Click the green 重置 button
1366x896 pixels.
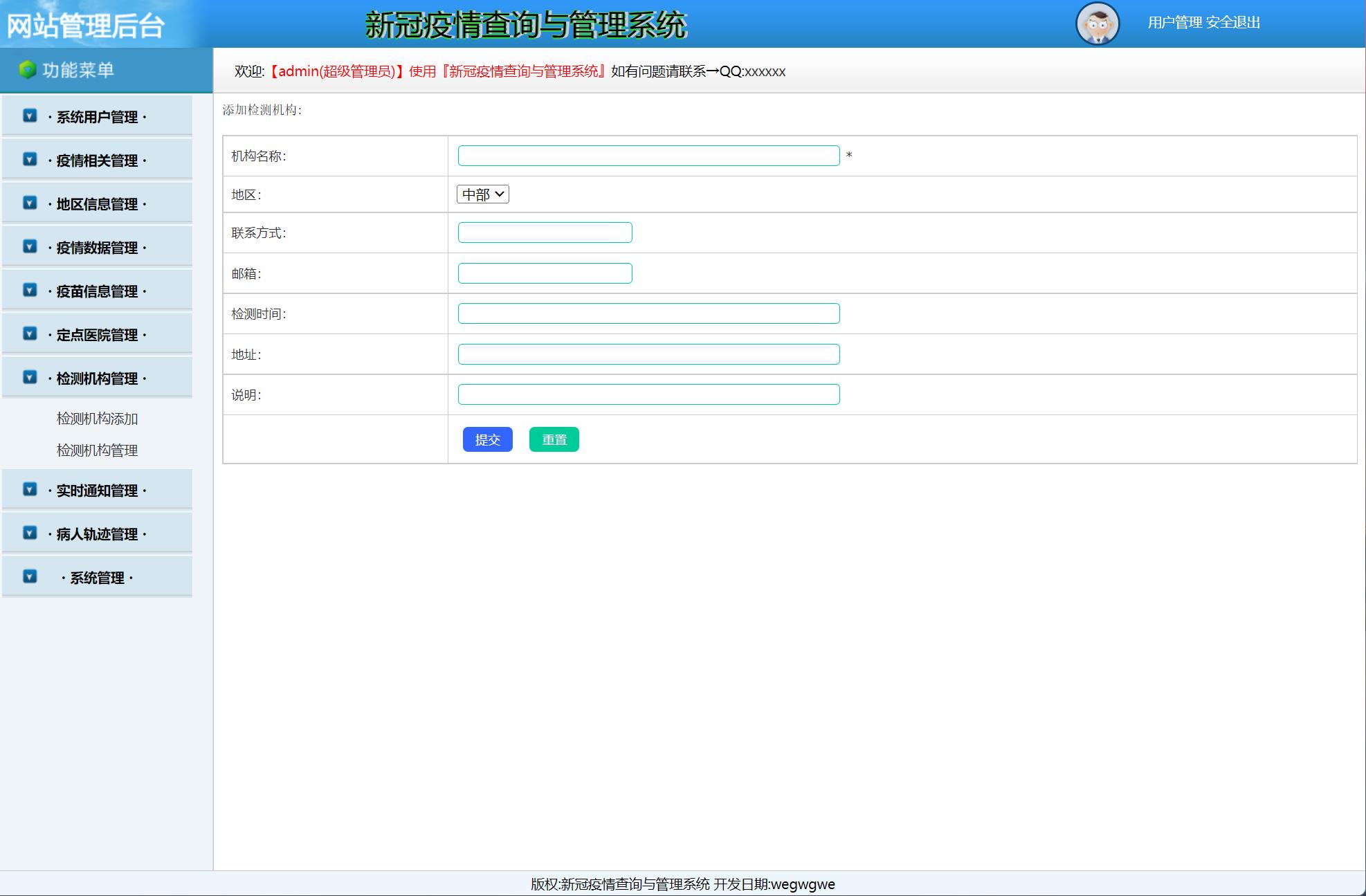[x=554, y=439]
